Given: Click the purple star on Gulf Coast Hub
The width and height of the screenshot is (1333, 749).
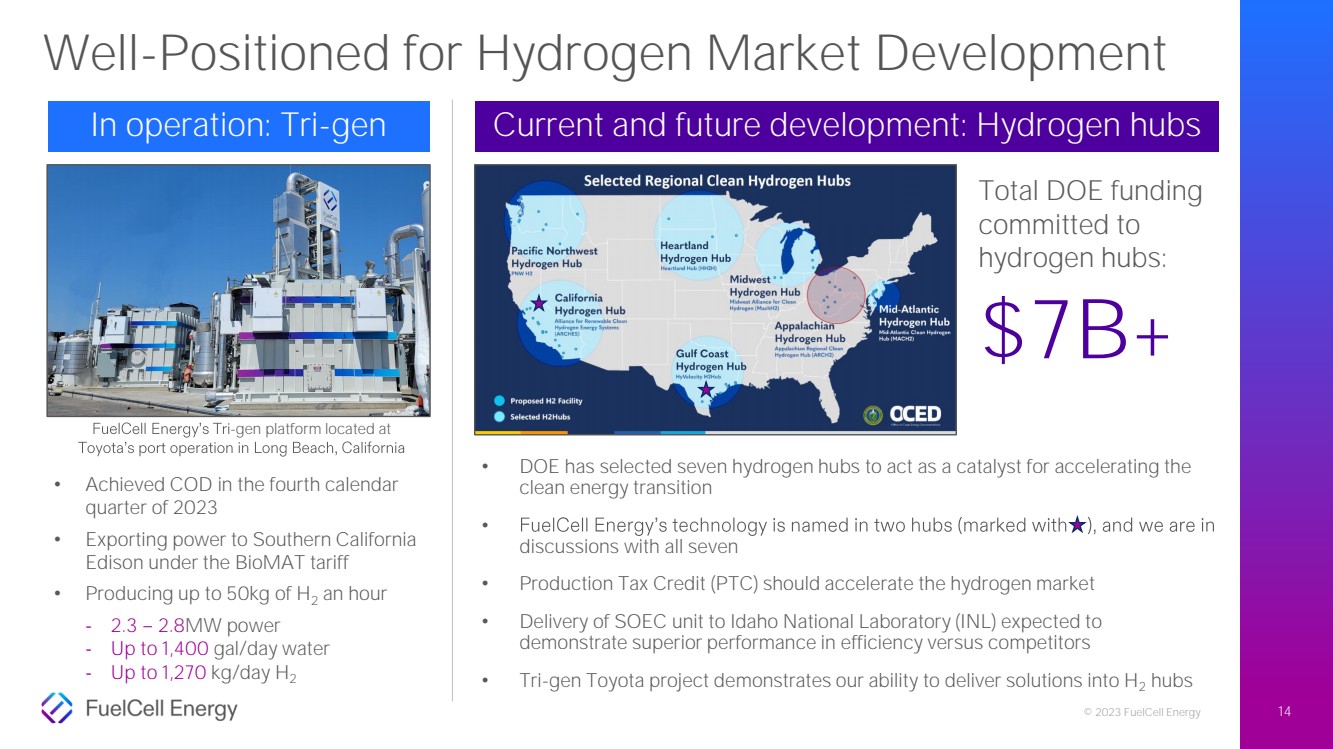Looking at the screenshot, I should click(707, 389).
